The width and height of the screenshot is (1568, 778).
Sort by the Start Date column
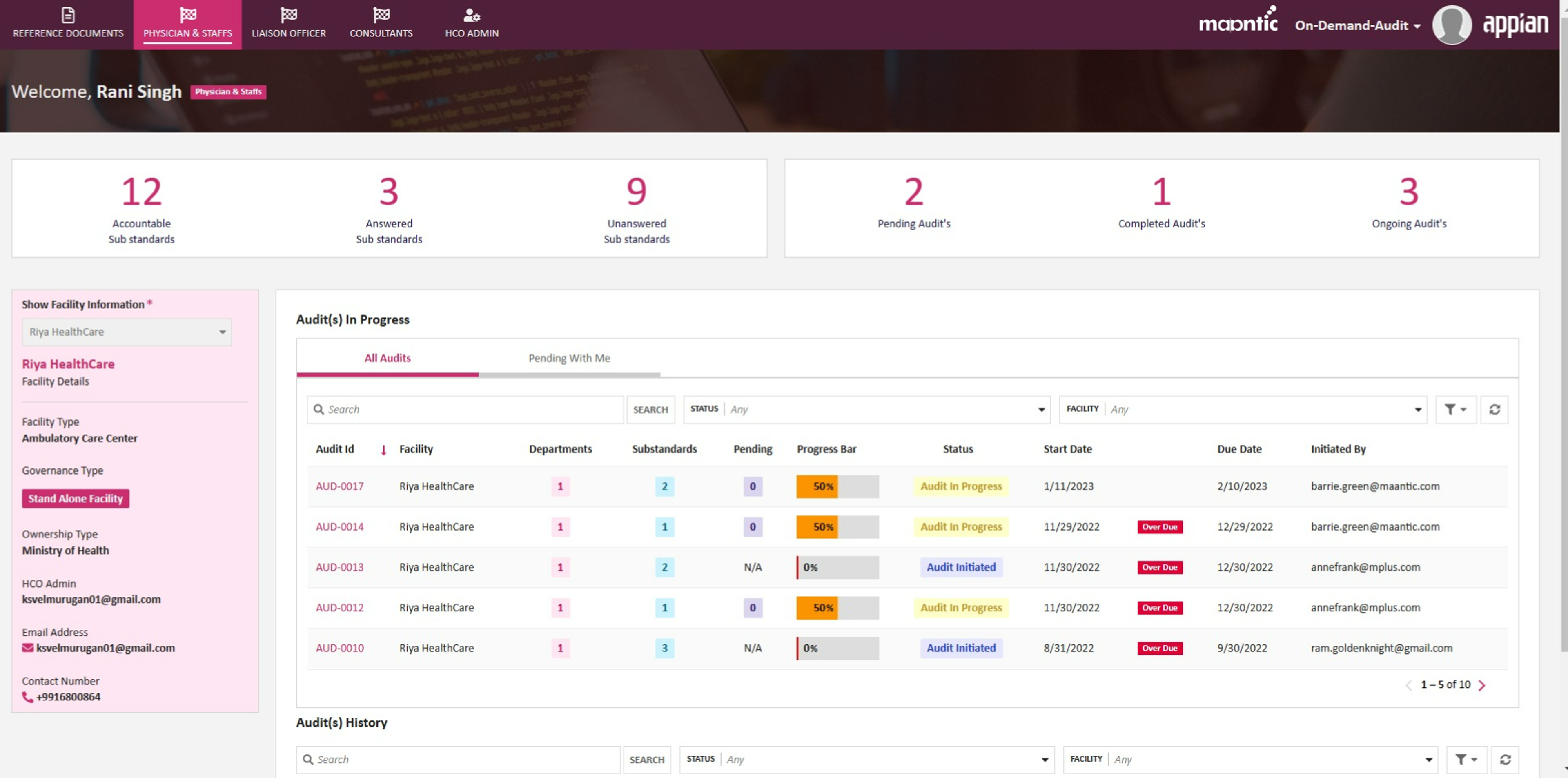point(1068,449)
